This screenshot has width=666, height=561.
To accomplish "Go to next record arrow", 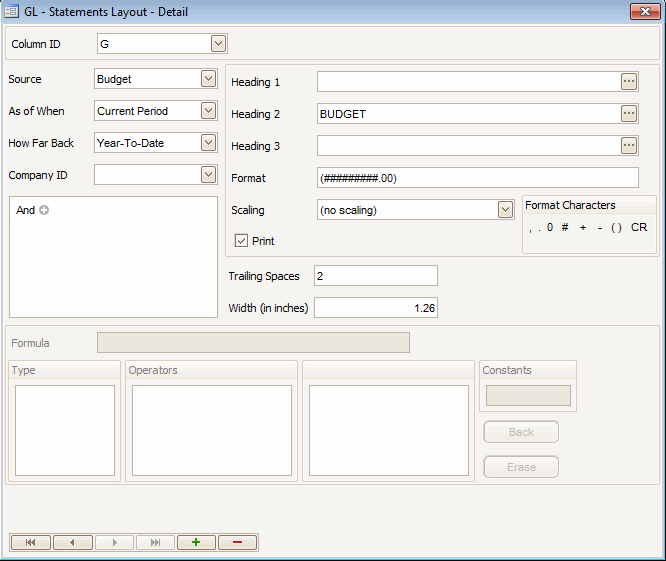I will click(114, 542).
